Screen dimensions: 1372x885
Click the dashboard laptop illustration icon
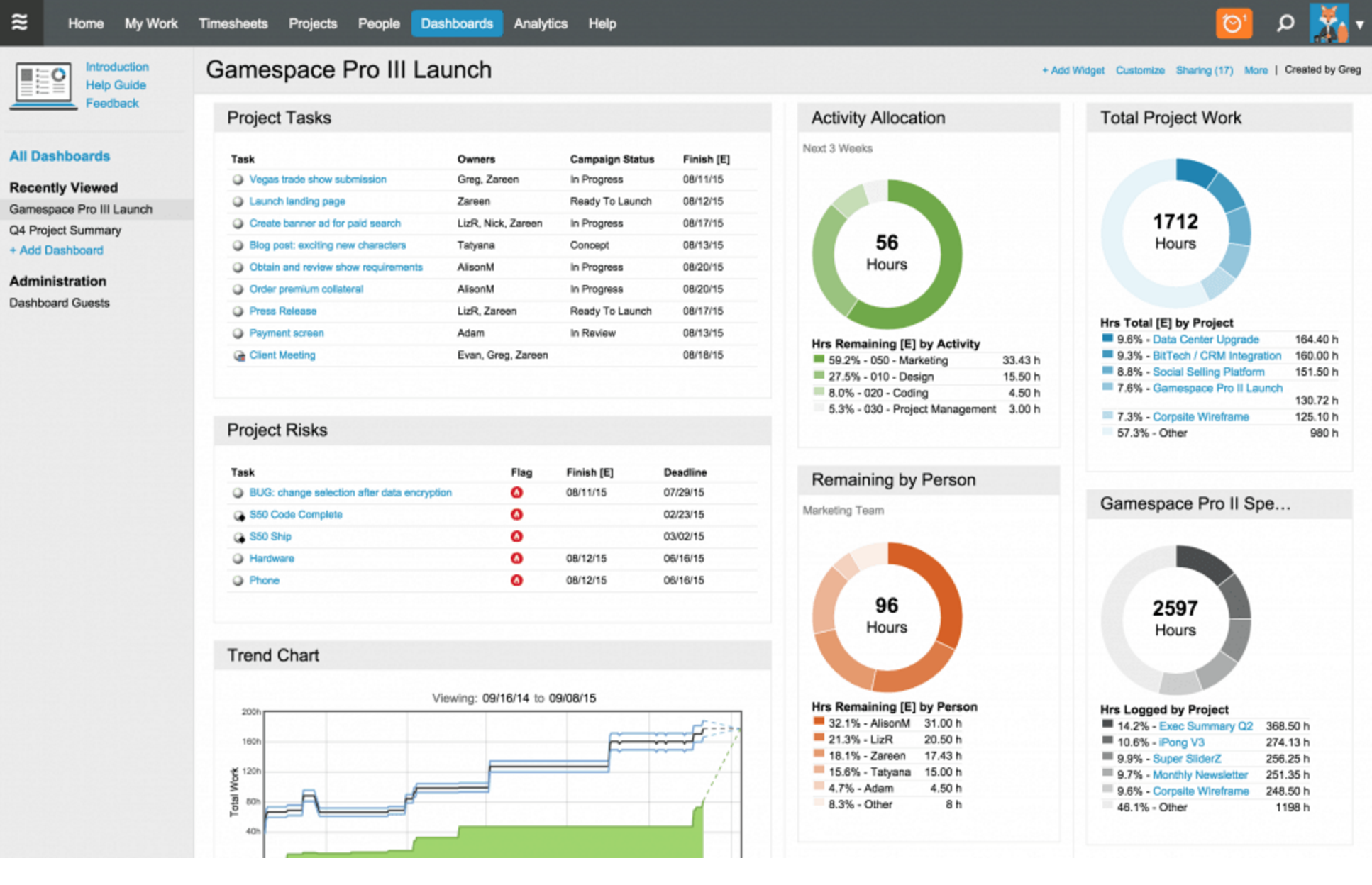click(x=43, y=85)
